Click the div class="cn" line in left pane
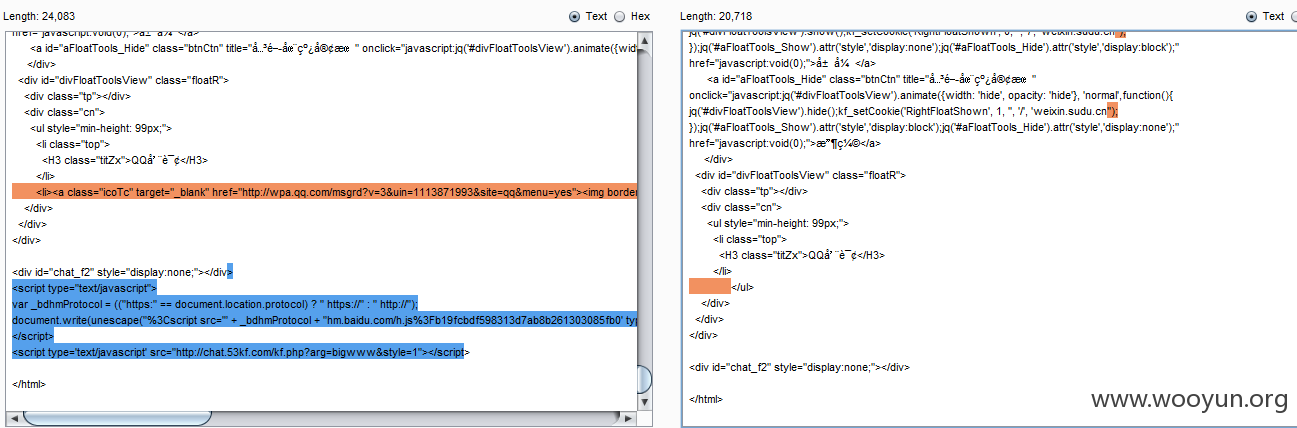The image size is (1297, 428). point(63,112)
